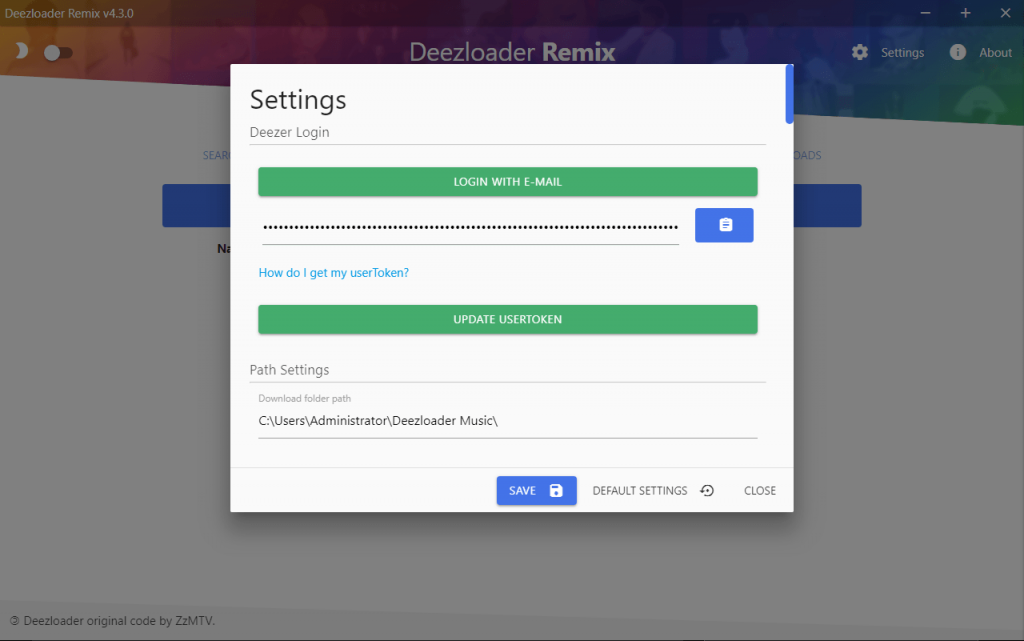Screen dimensions: 1024x641
Task: Open the Settings label in header
Action: pos(902,52)
